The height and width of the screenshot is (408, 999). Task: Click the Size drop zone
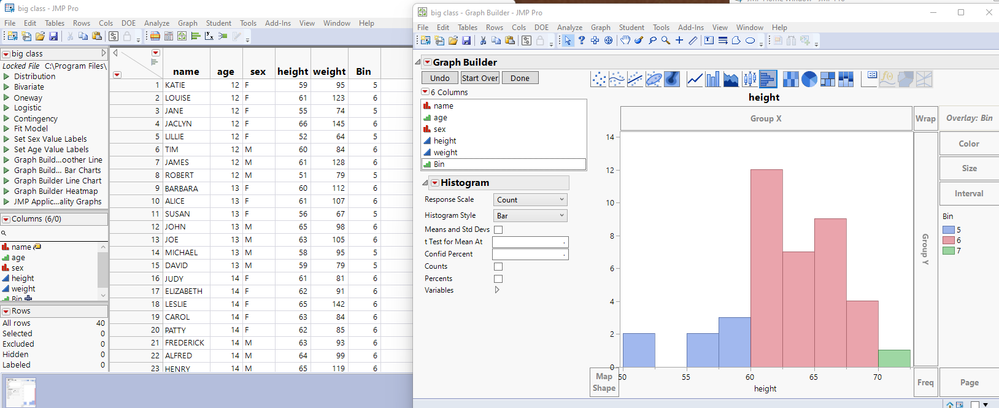click(968, 169)
